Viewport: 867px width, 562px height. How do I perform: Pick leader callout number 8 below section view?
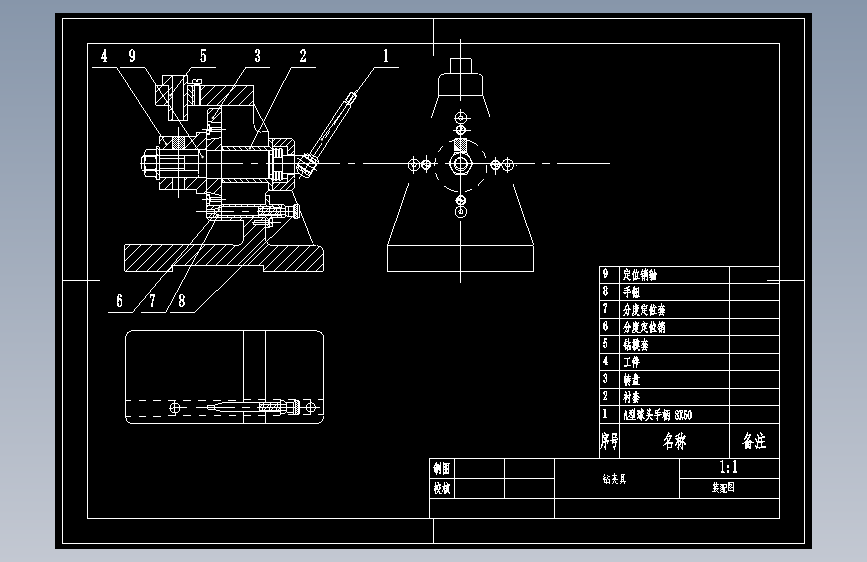tap(181, 301)
